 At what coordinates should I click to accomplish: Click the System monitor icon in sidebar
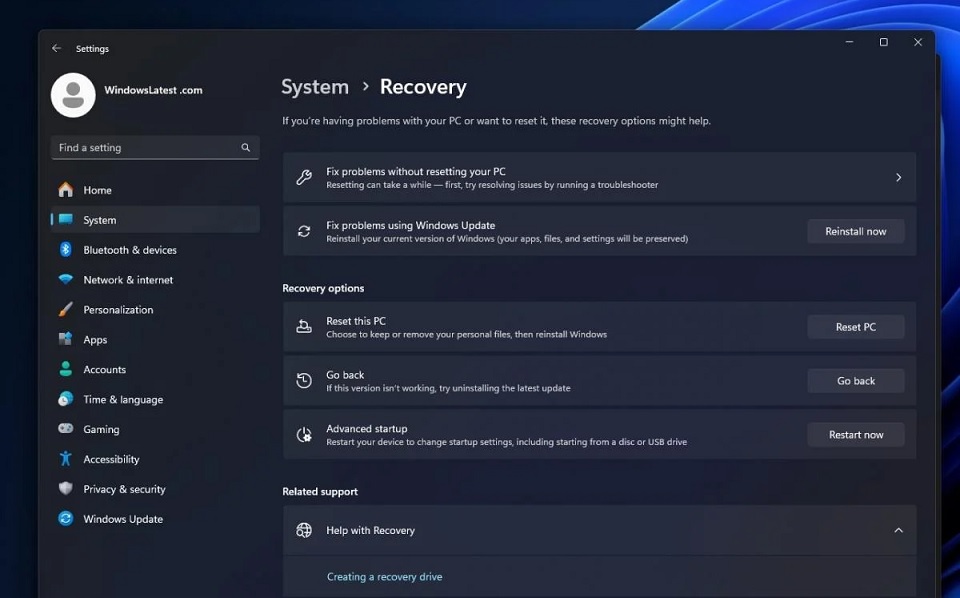66,219
